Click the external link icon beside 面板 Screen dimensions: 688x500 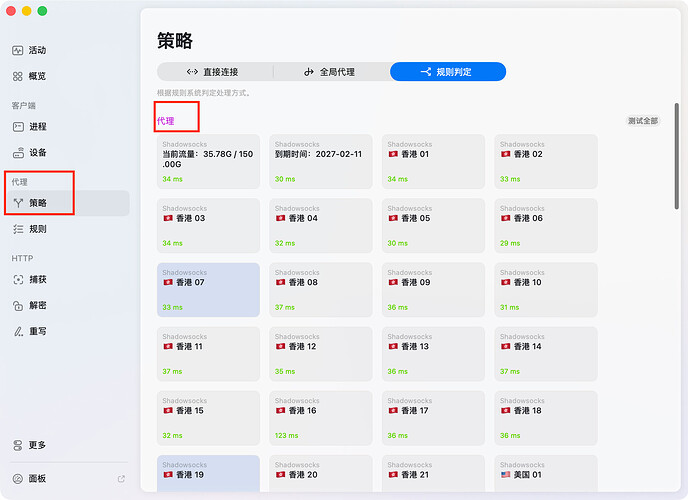pos(121,479)
